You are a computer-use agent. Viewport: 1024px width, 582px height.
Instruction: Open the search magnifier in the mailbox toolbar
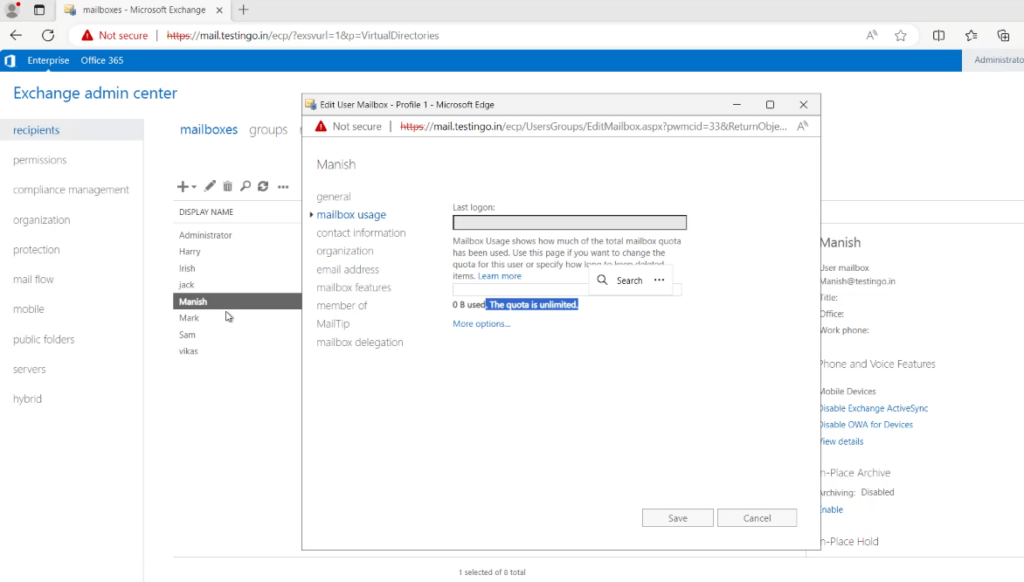[245, 187]
